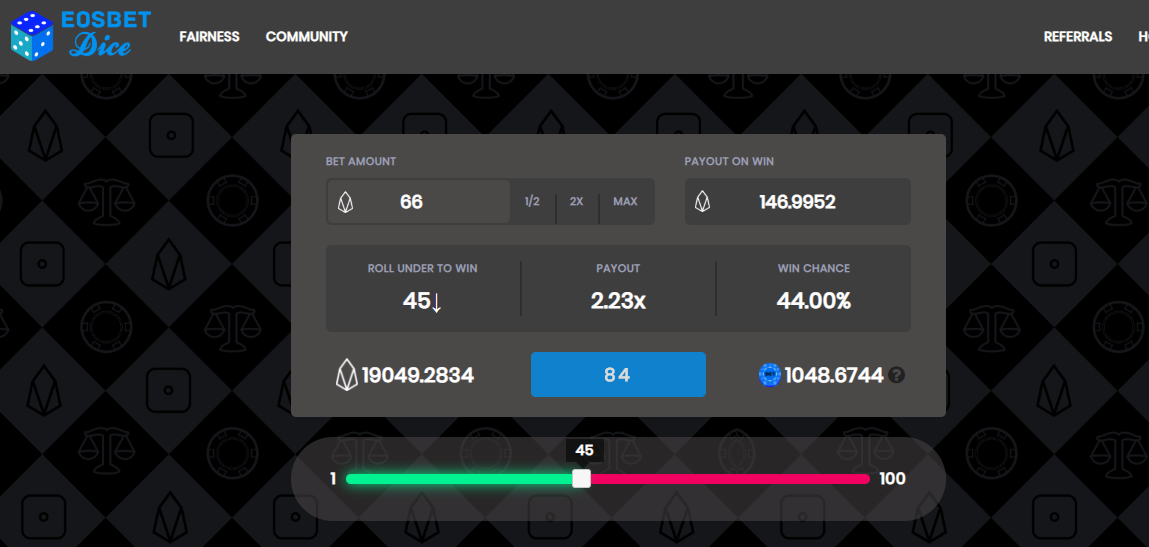Halve the bet with the 1/2 button
Viewport: 1149px width, 547px height.
pyautogui.click(x=532, y=201)
